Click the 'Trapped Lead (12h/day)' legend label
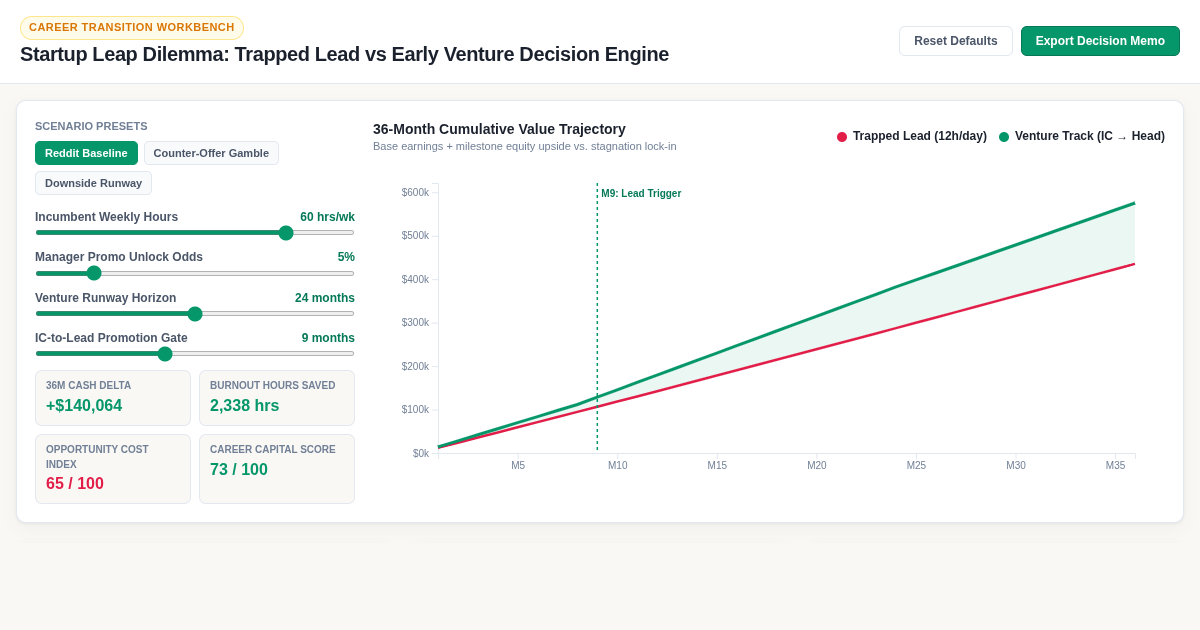Image resolution: width=1200 pixels, height=630 pixels. (920, 136)
